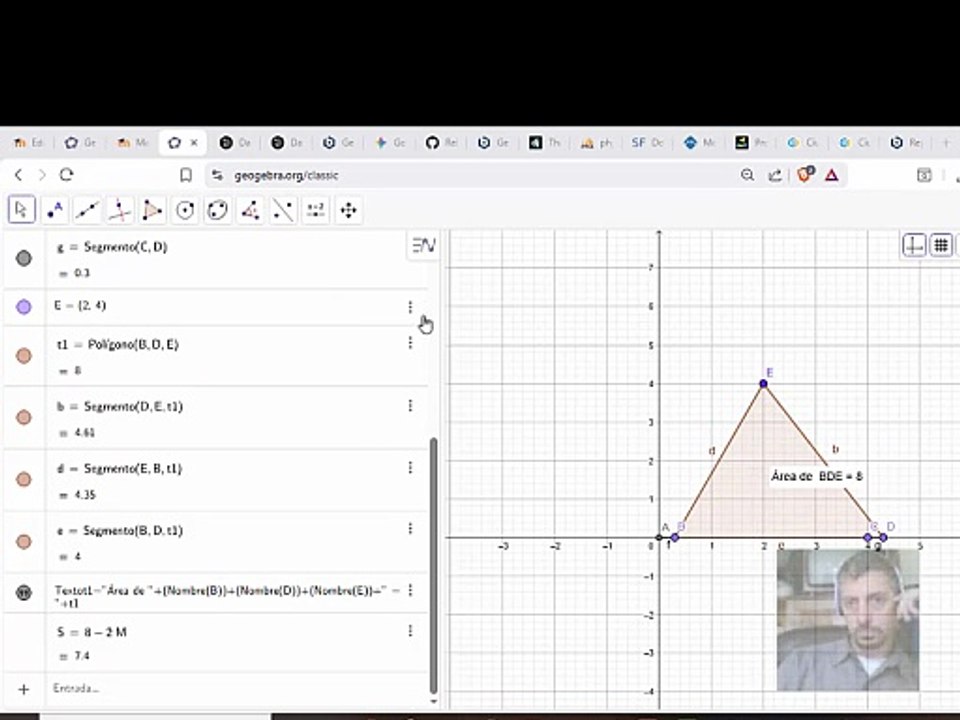Click the webcam video thumbnail

point(848,620)
